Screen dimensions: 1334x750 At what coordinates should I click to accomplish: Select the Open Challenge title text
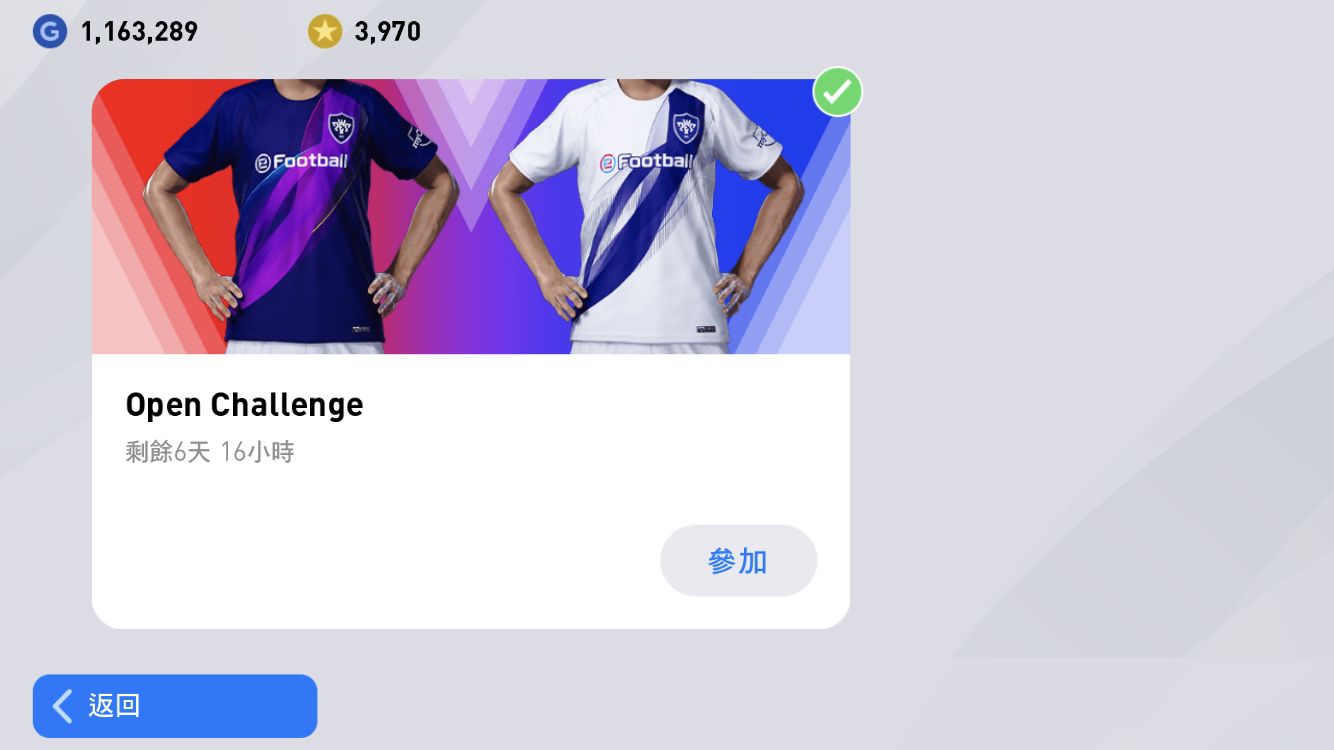click(244, 405)
